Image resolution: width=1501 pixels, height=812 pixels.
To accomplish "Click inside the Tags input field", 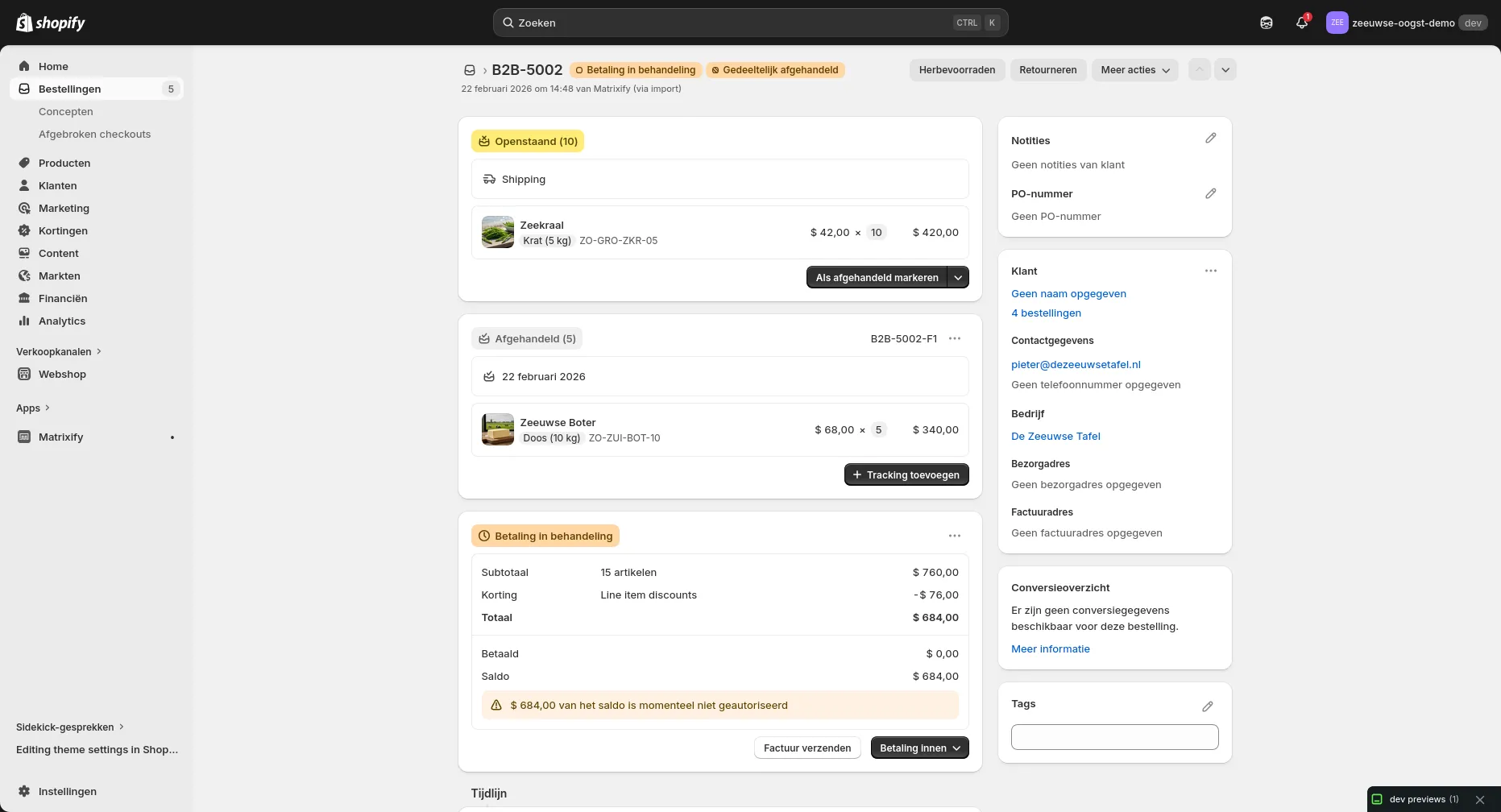I will click(x=1114, y=736).
